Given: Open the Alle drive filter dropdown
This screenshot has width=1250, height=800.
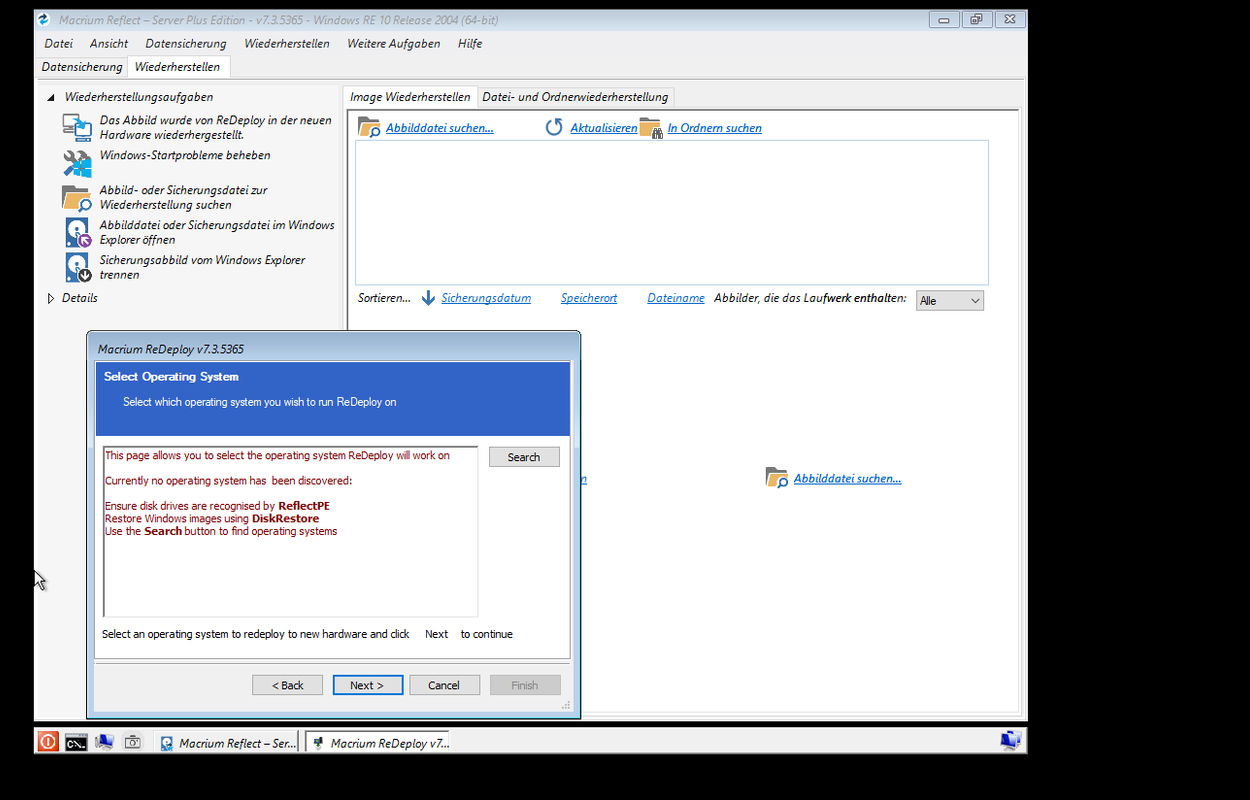Looking at the screenshot, I should 950,300.
